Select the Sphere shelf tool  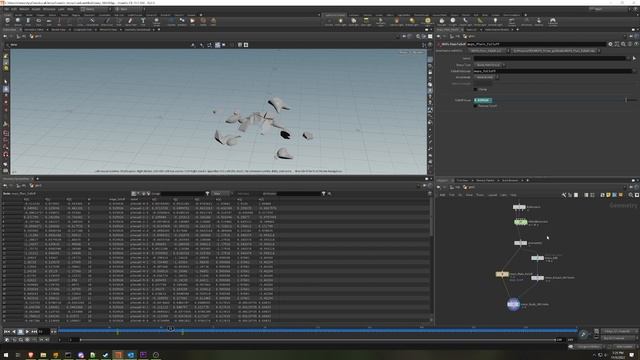tap(18, 21)
